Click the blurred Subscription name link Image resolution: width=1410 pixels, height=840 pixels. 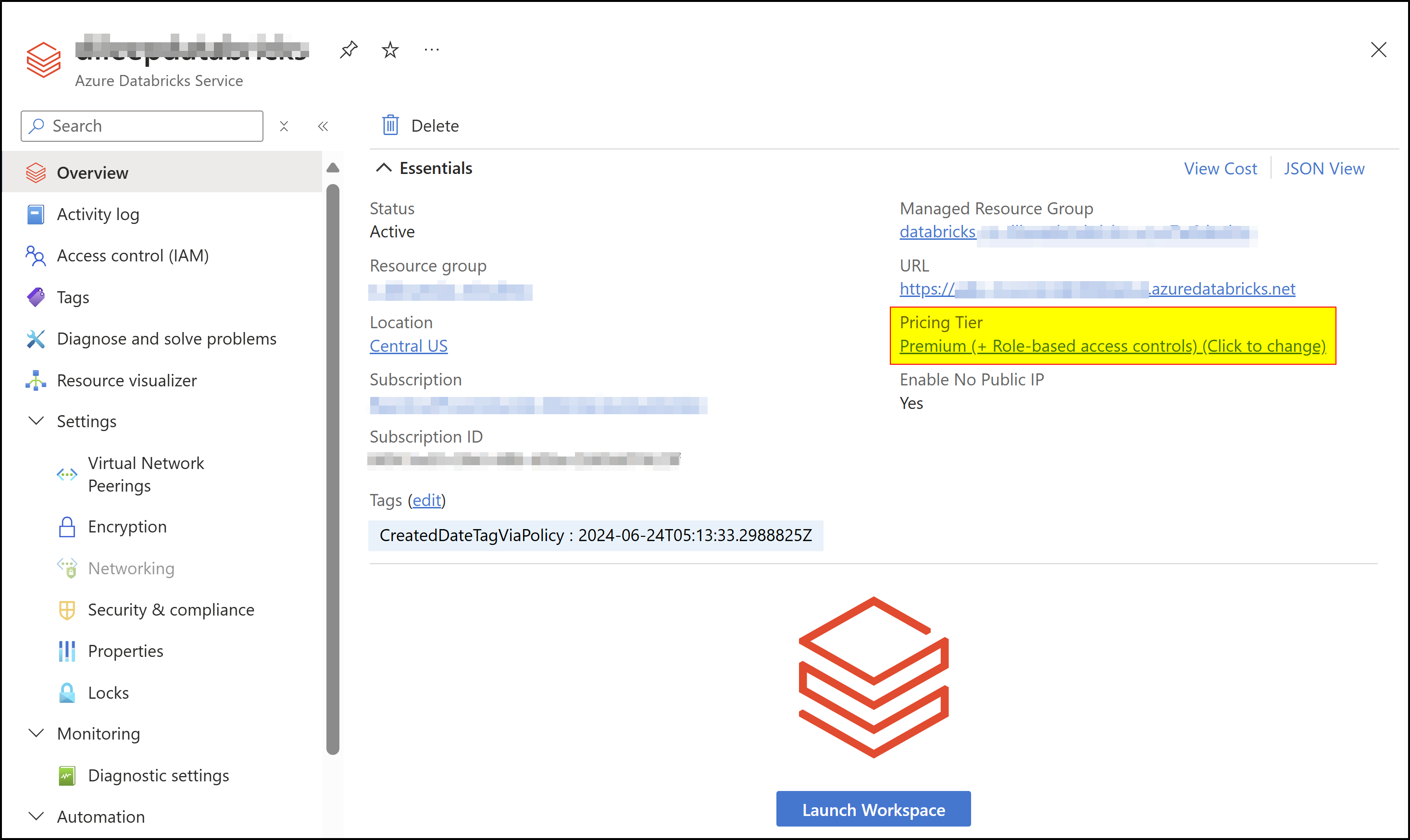click(538, 405)
